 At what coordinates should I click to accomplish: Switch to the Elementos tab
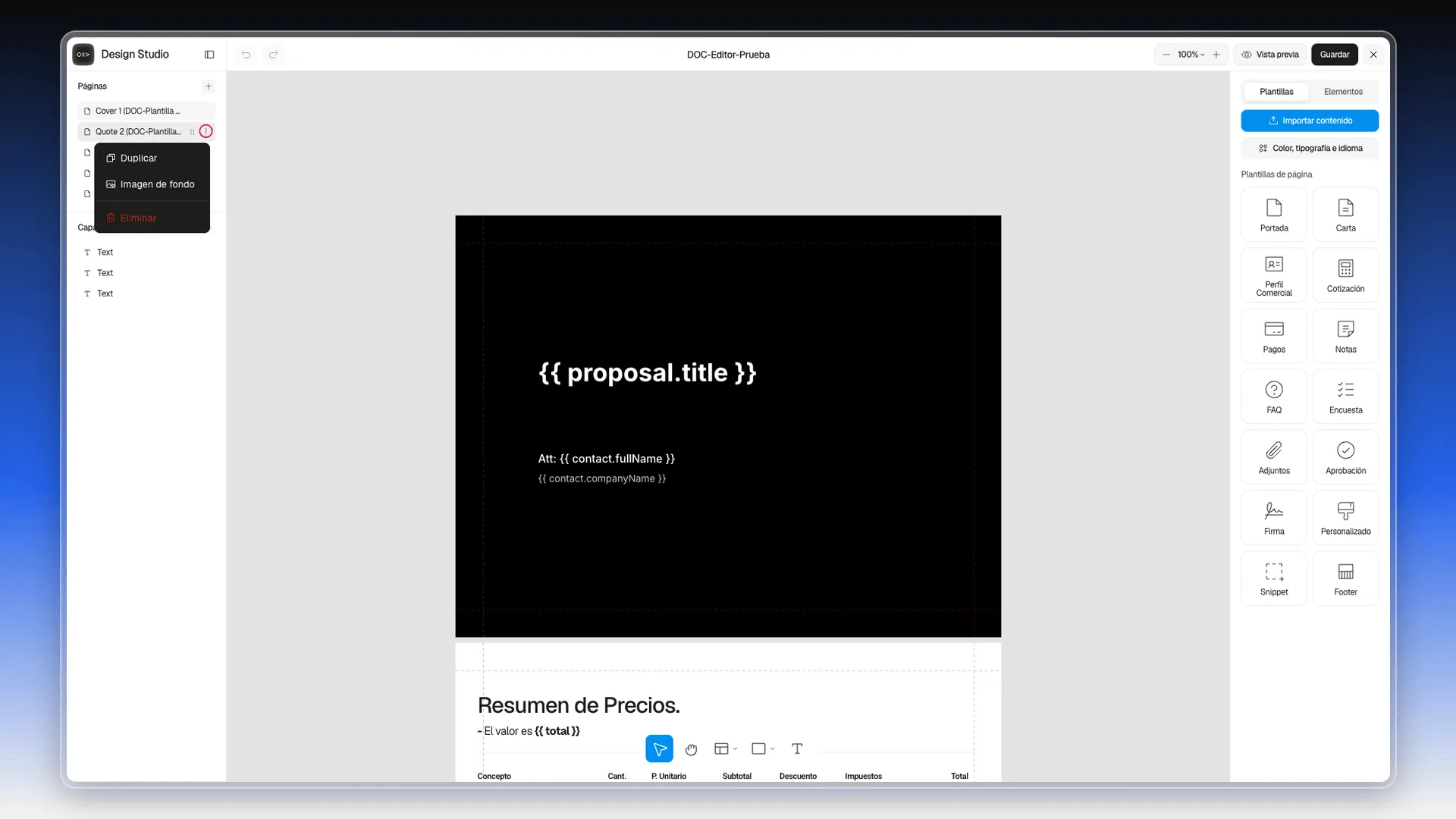pyautogui.click(x=1343, y=92)
